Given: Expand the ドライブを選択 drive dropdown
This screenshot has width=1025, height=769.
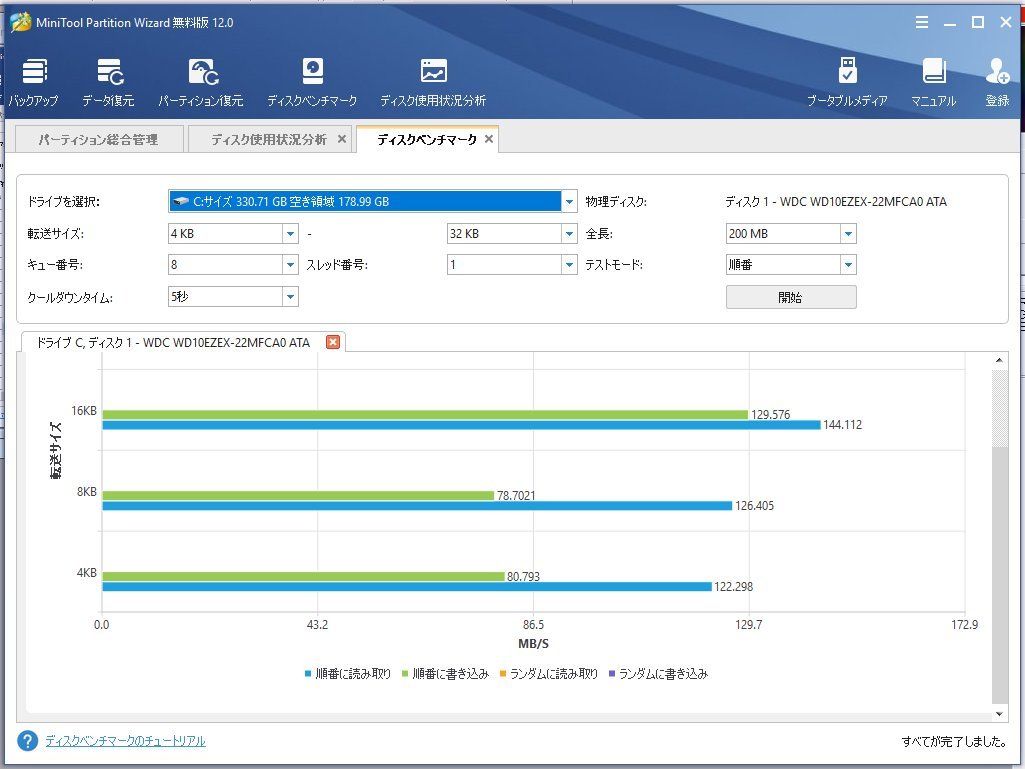Looking at the screenshot, I should [x=569, y=201].
